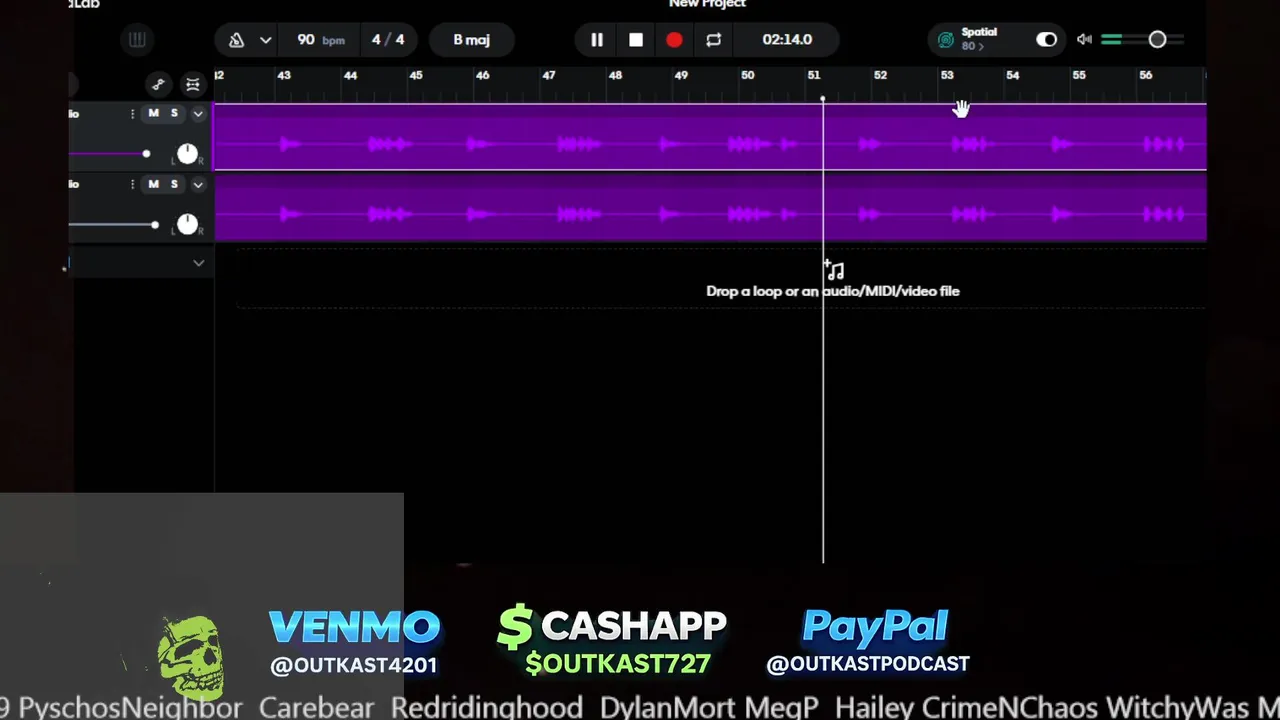The image size is (1280, 720).
Task: Turn off the Spatial toggle switch
Action: [x=1046, y=40]
